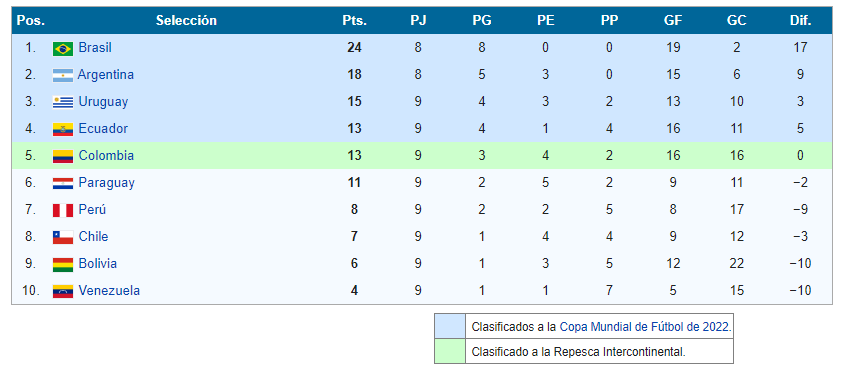Click the Pts. column header
This screenshot has height=378, width=844.
click(355, 20)
